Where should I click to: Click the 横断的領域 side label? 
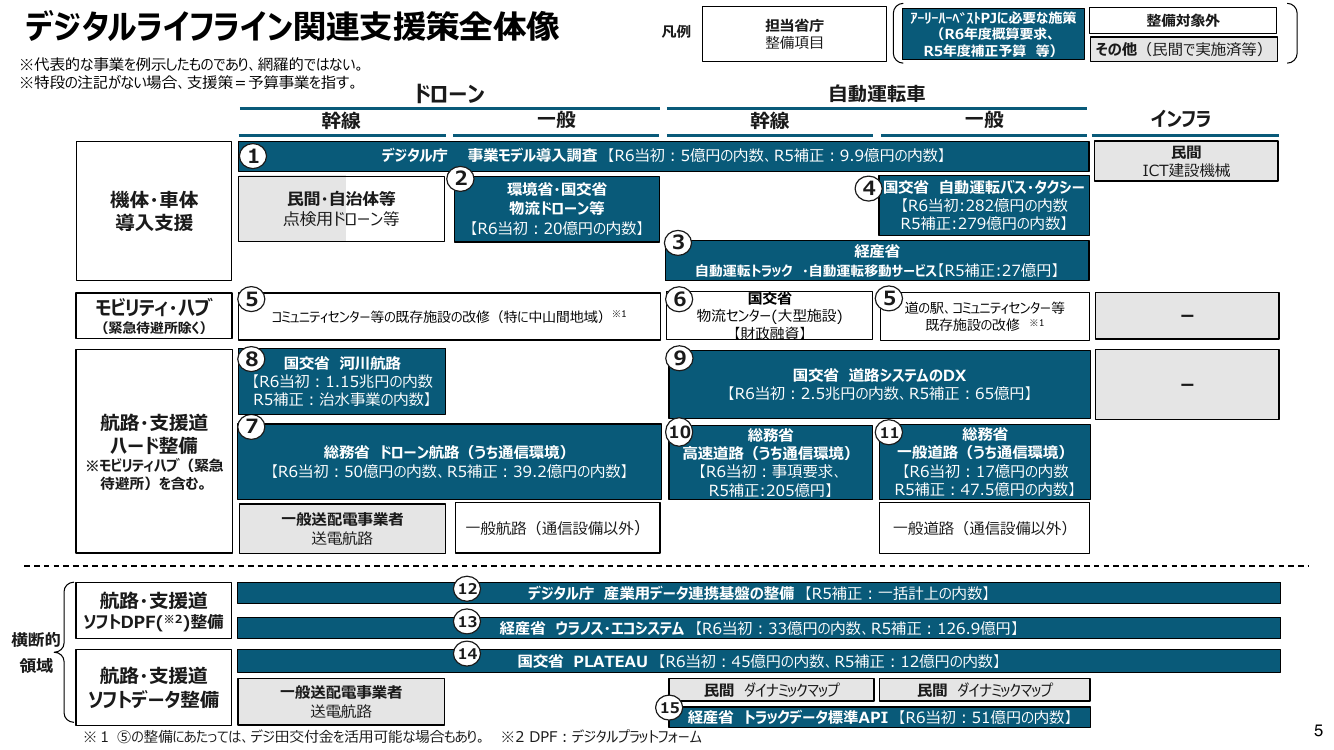(37, 652)
